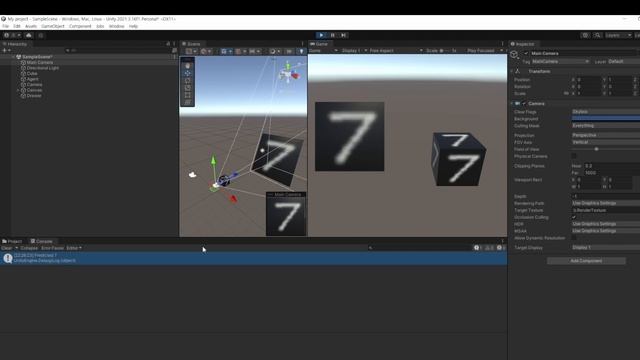The height and width of the screenshot is (360, 640).
Task: Select the Scale tool in Scene overlay
Action: point(188,88)
